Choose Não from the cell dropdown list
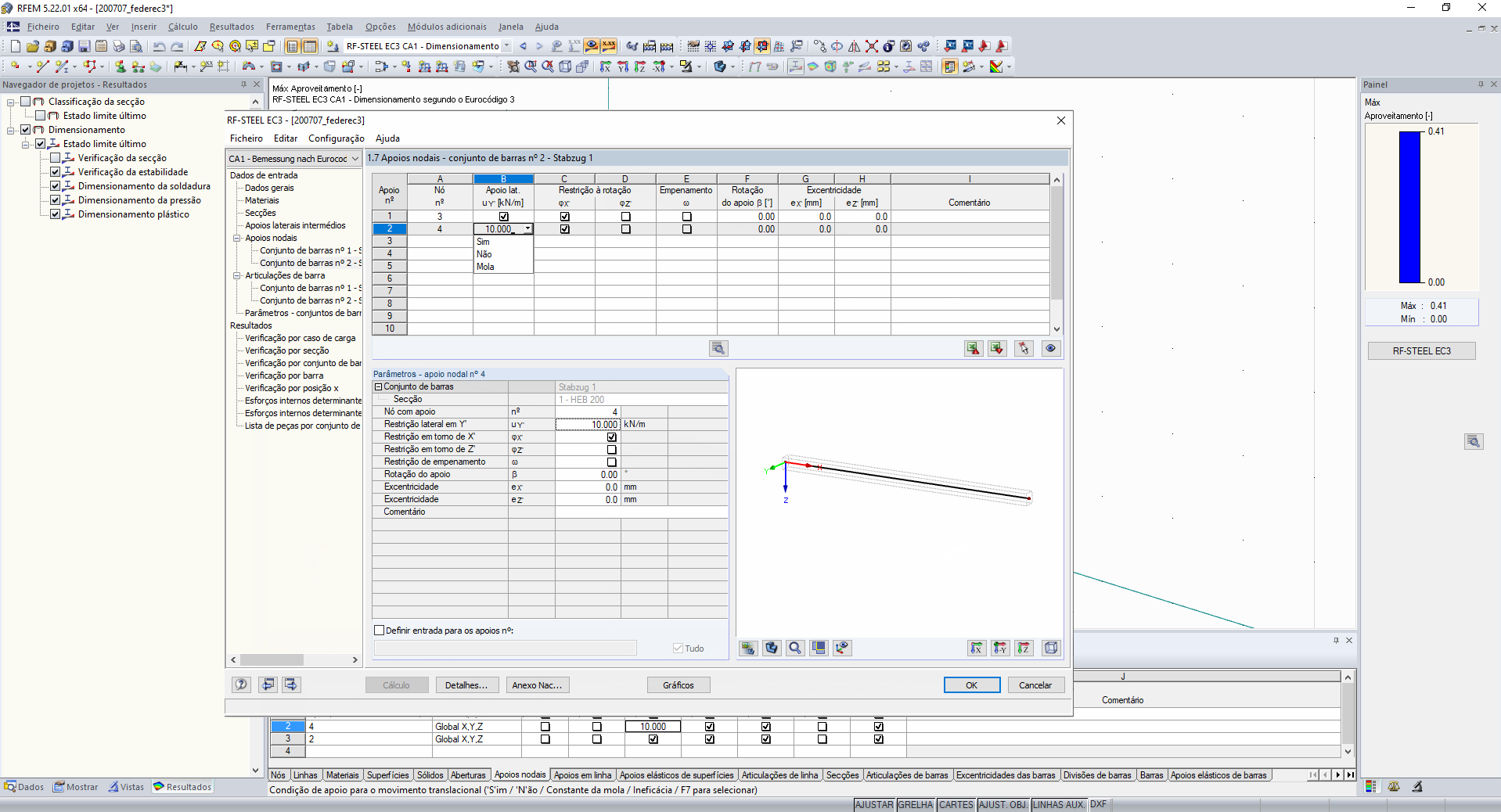The image size is (1501, 812). coord(503,254)
